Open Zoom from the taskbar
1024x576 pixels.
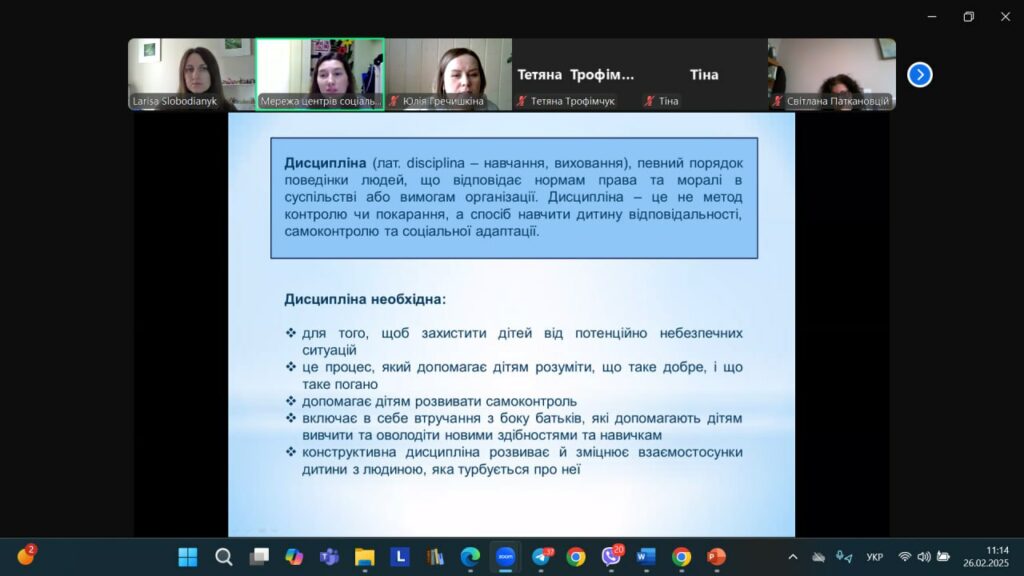click(505, 557)
